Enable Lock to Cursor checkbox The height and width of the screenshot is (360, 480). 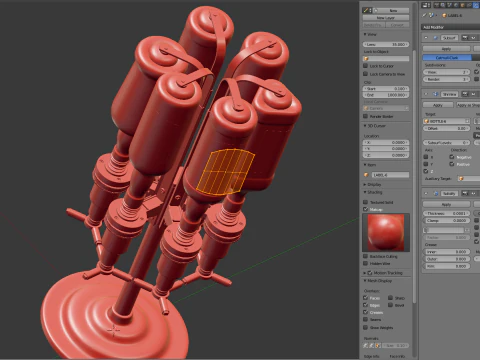click(365, 66)
